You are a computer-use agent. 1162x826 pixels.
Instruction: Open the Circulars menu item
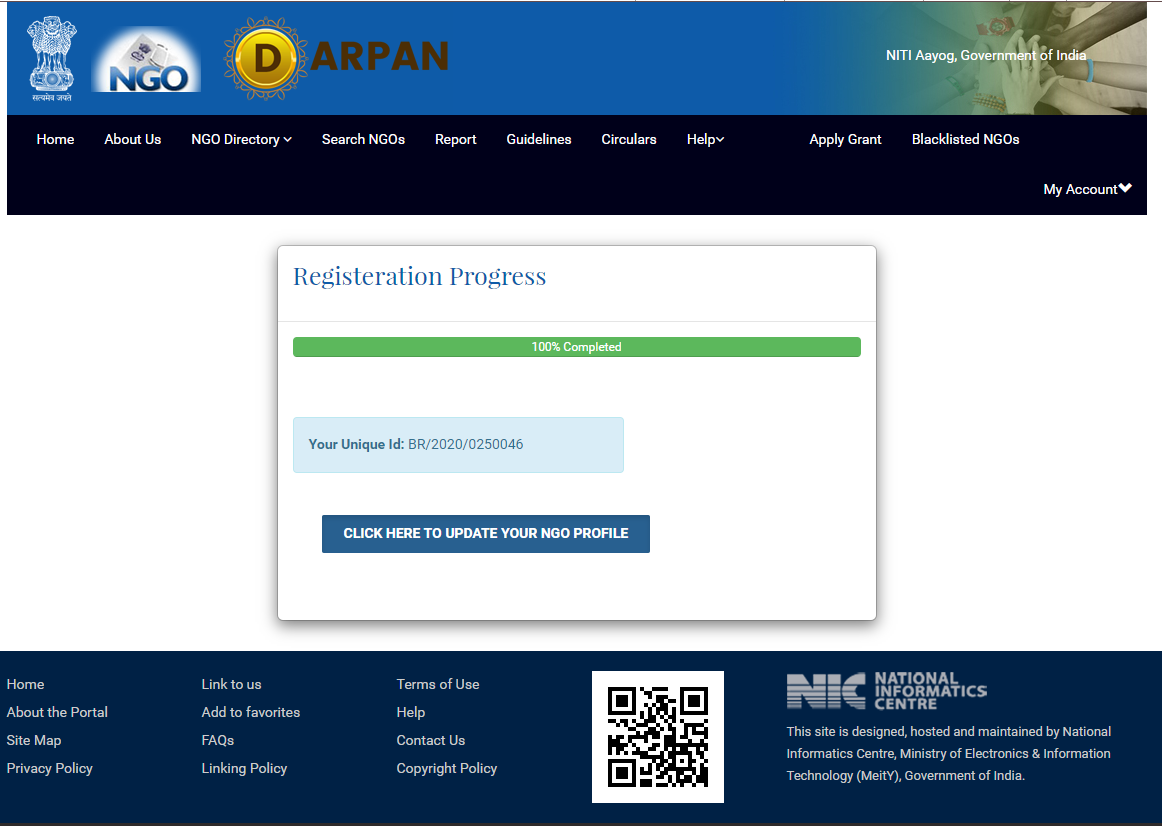pyautogui.click(x=629, y=139)
